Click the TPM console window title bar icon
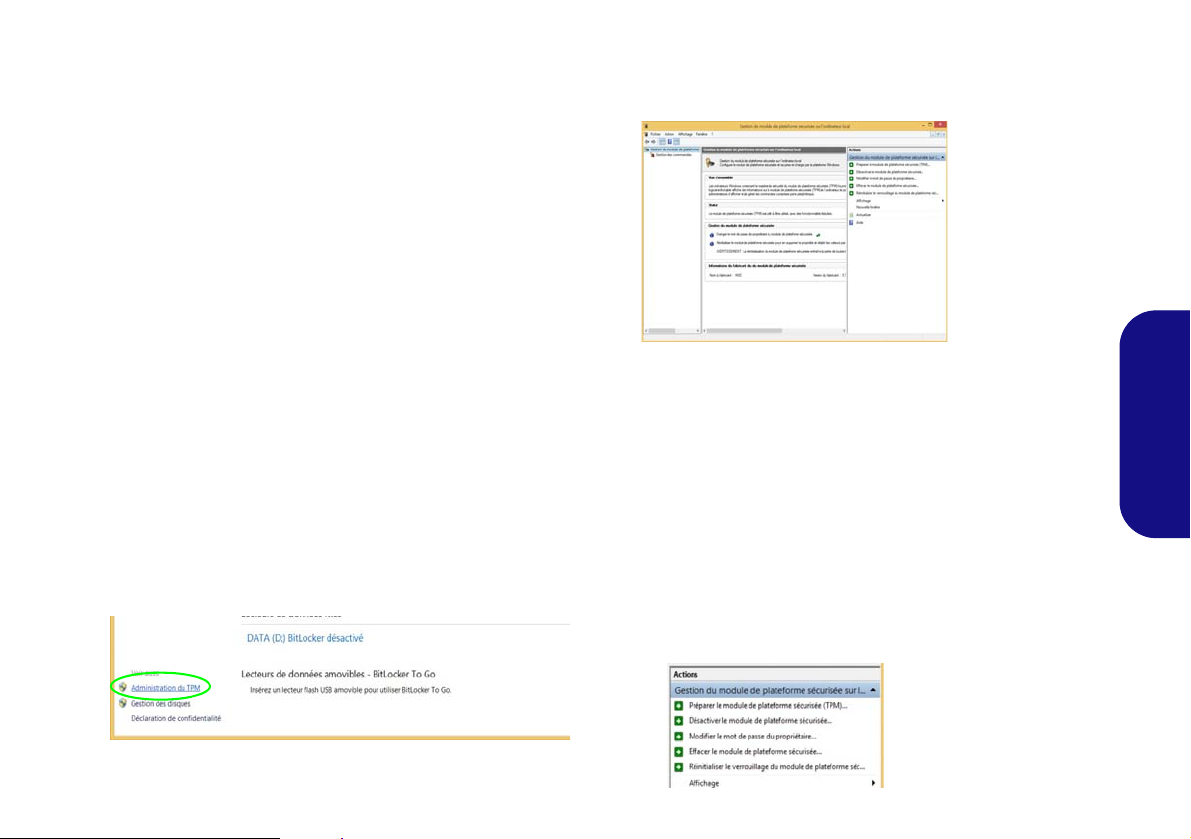 646,126
